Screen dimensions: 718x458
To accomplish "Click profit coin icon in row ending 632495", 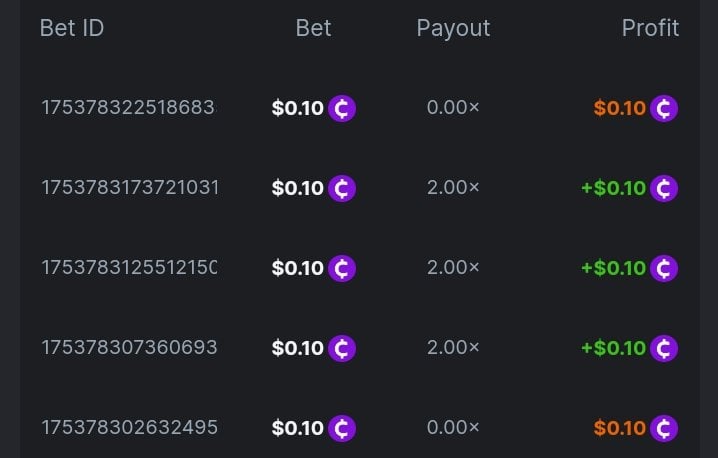I will click(x=664, y=428).
